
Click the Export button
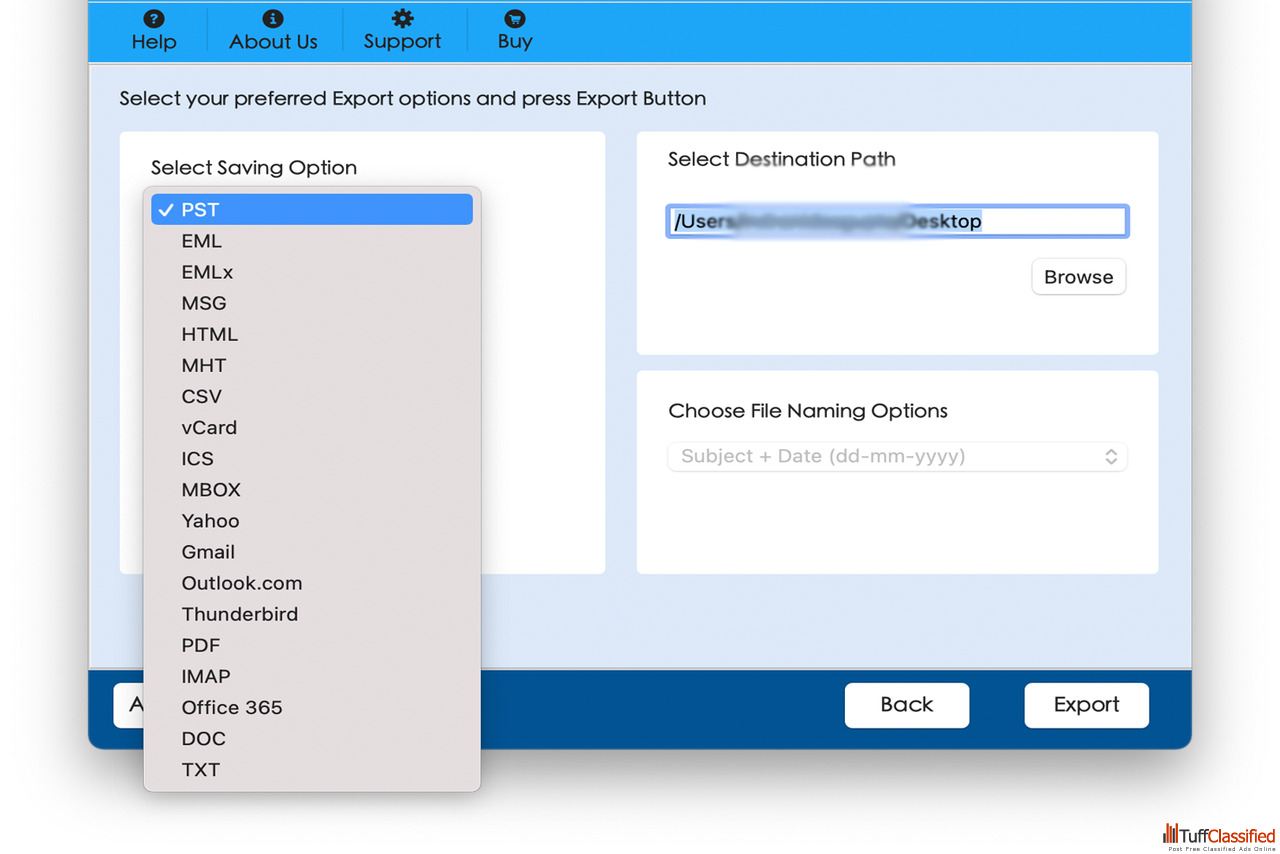[1086, 705]
